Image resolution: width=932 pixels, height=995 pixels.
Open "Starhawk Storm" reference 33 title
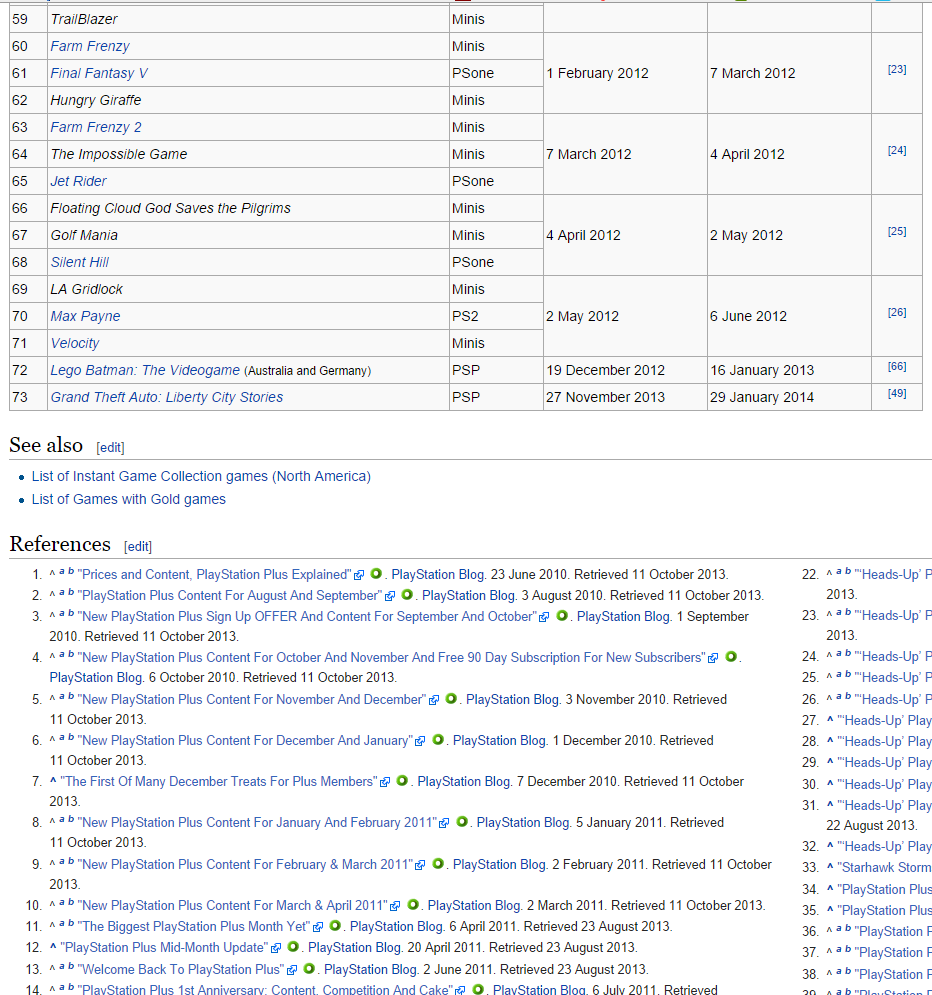coord(884,867)
